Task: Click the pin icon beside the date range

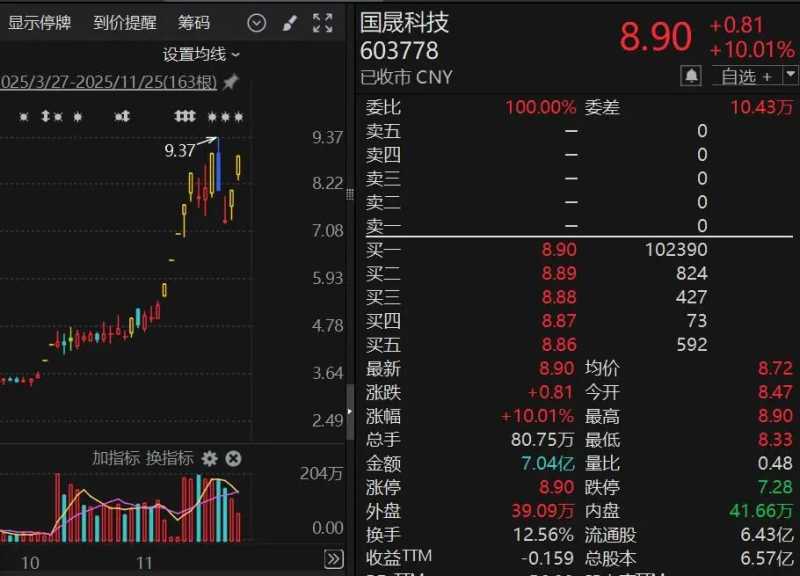Action: coord(231,82)
